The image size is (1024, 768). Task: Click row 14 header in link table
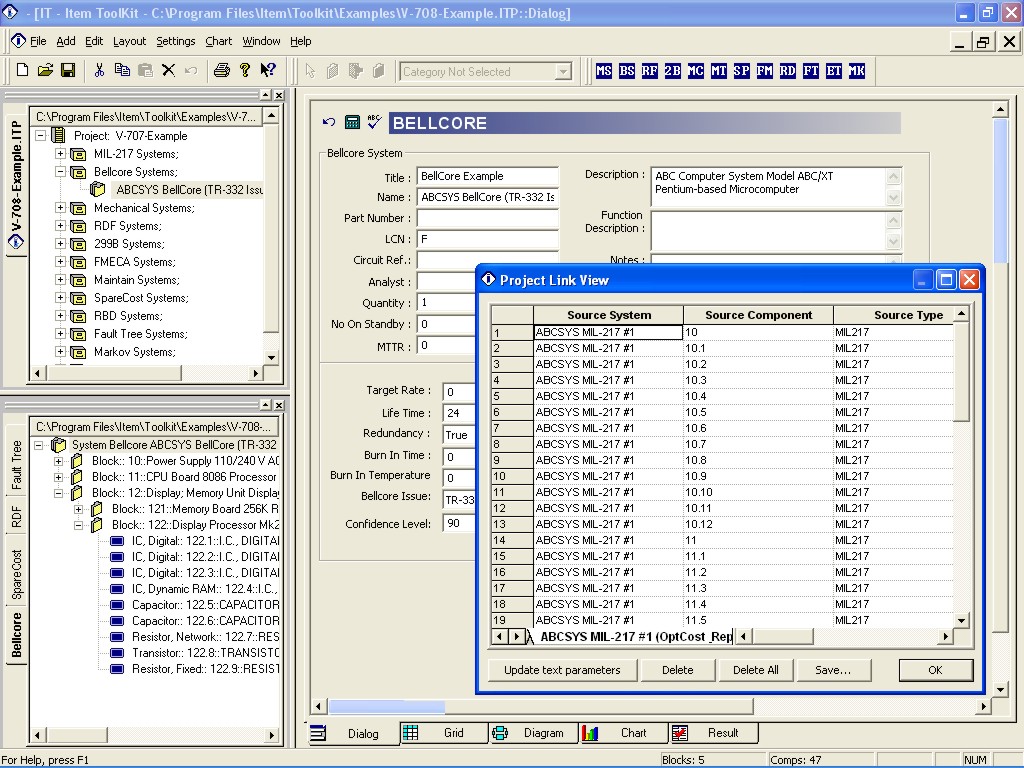[x=512, y=540]
